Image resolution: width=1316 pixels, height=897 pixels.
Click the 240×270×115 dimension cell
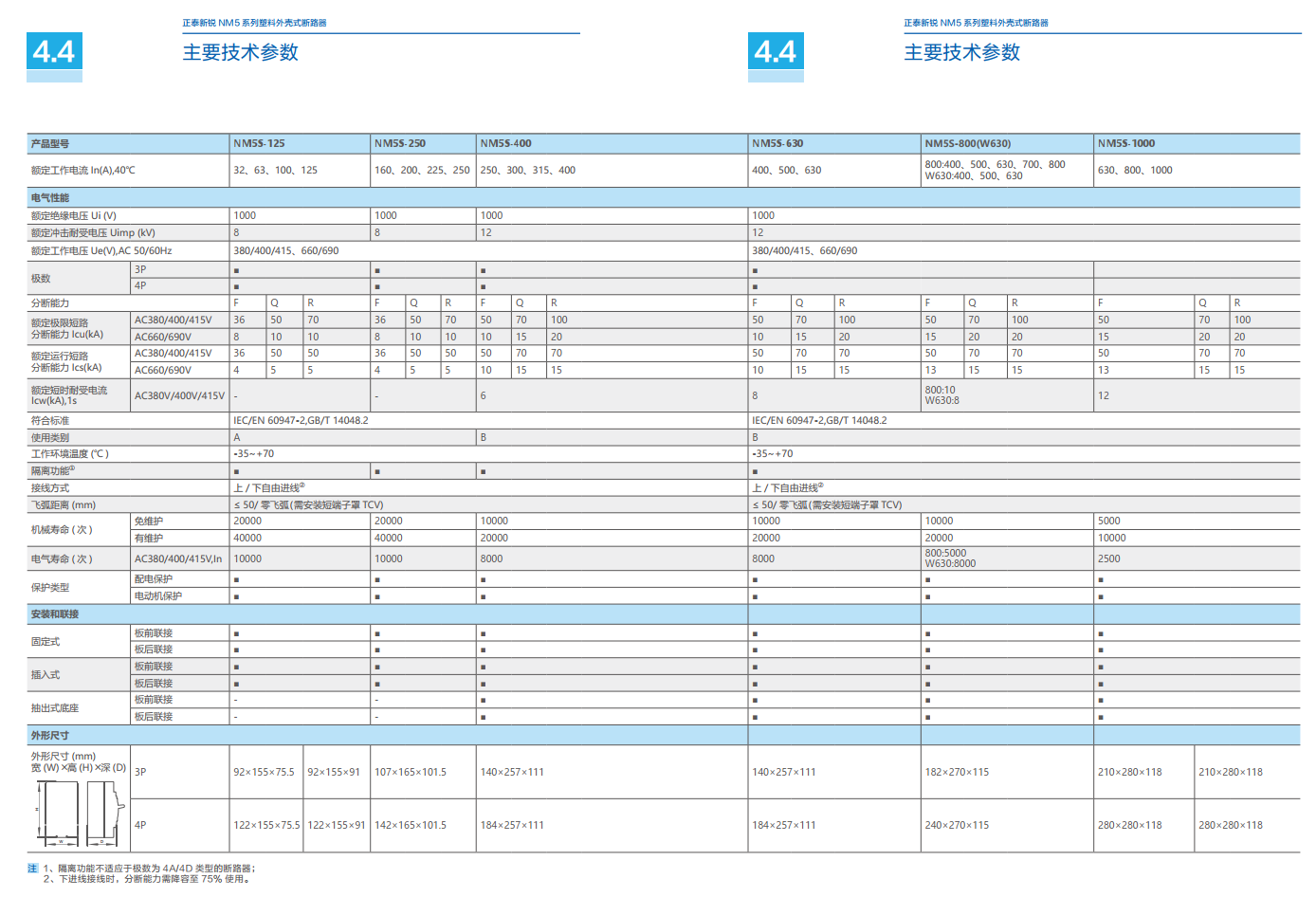[957, 826]
